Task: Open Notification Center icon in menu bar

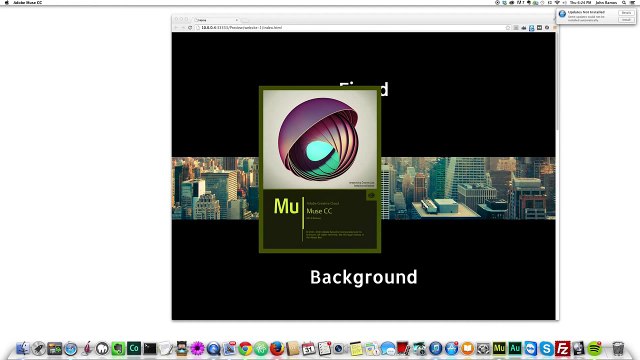Action: pos(633,2)
